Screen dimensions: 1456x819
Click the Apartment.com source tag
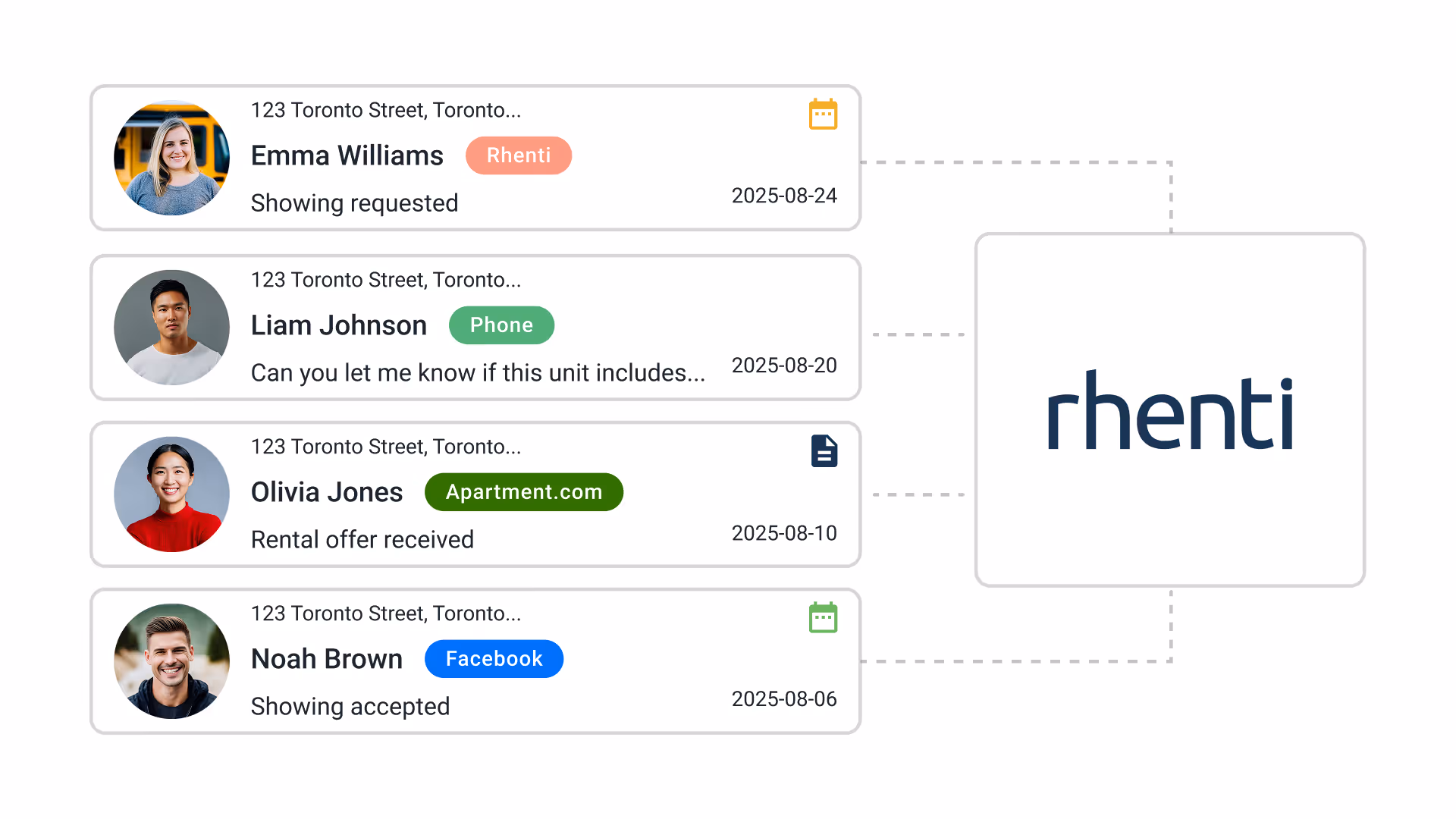(x=524, y=492)
